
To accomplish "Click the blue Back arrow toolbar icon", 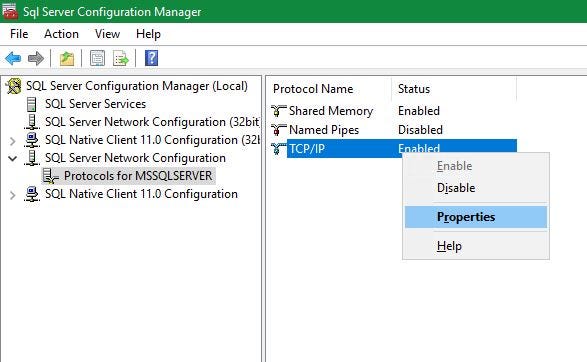I will coord(13,58).
